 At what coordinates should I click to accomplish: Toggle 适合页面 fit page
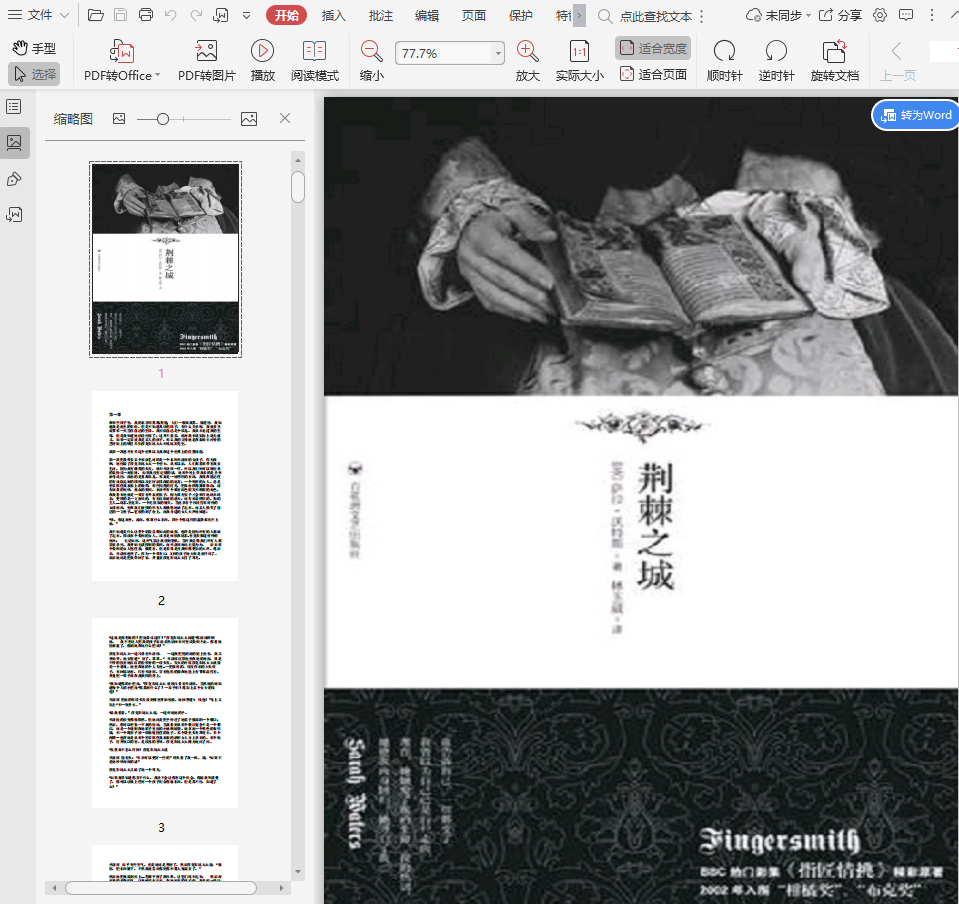tap(653, 74)
